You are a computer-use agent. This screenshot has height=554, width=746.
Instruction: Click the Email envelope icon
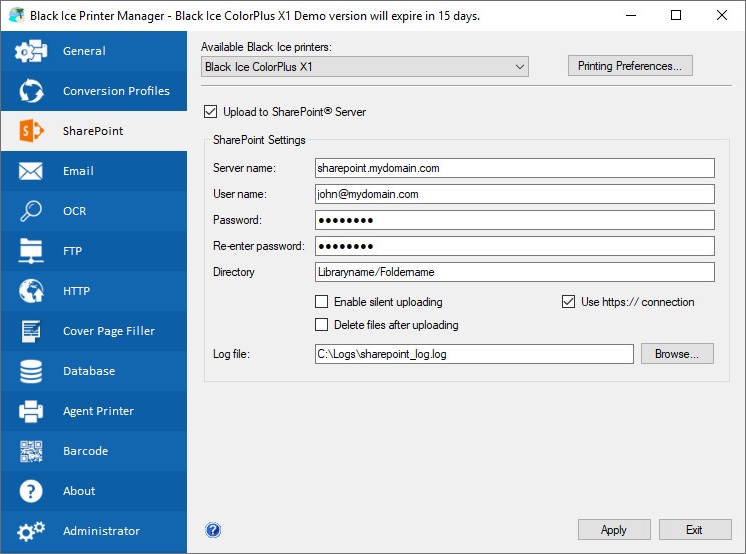pyautogui.click(x=31, y=171)
